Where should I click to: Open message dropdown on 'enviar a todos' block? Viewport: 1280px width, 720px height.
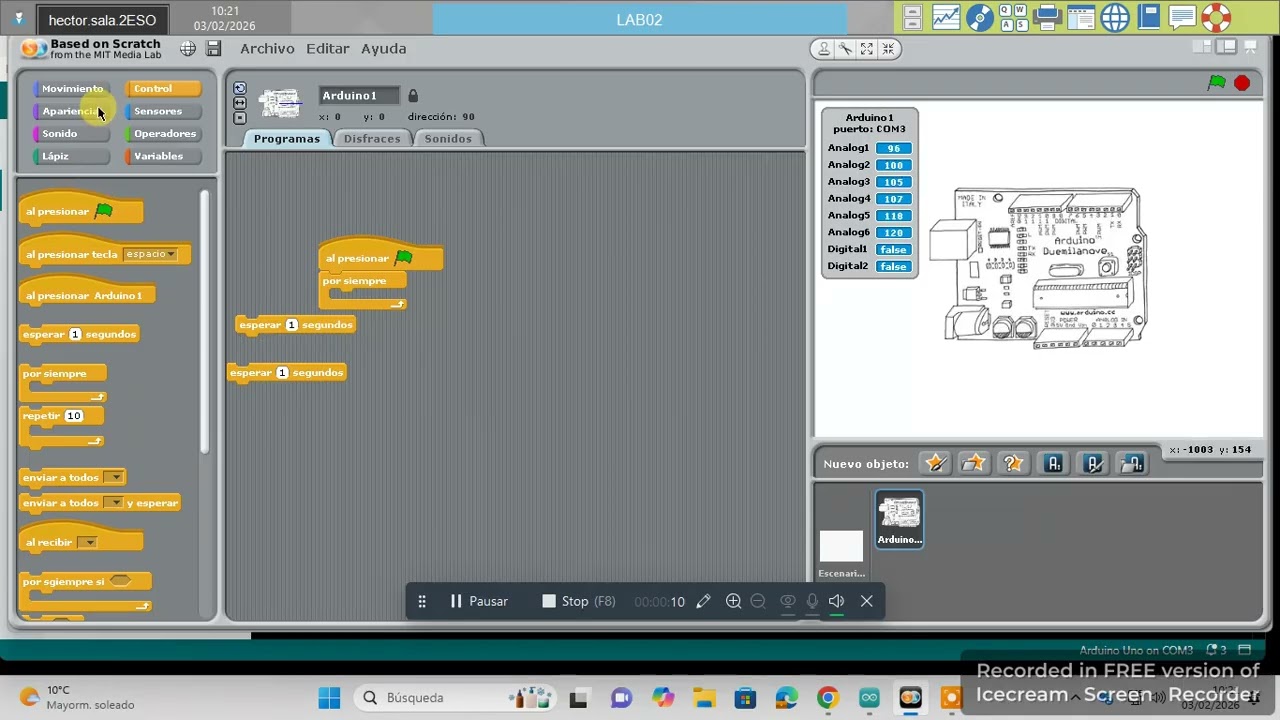click(114, 477)
